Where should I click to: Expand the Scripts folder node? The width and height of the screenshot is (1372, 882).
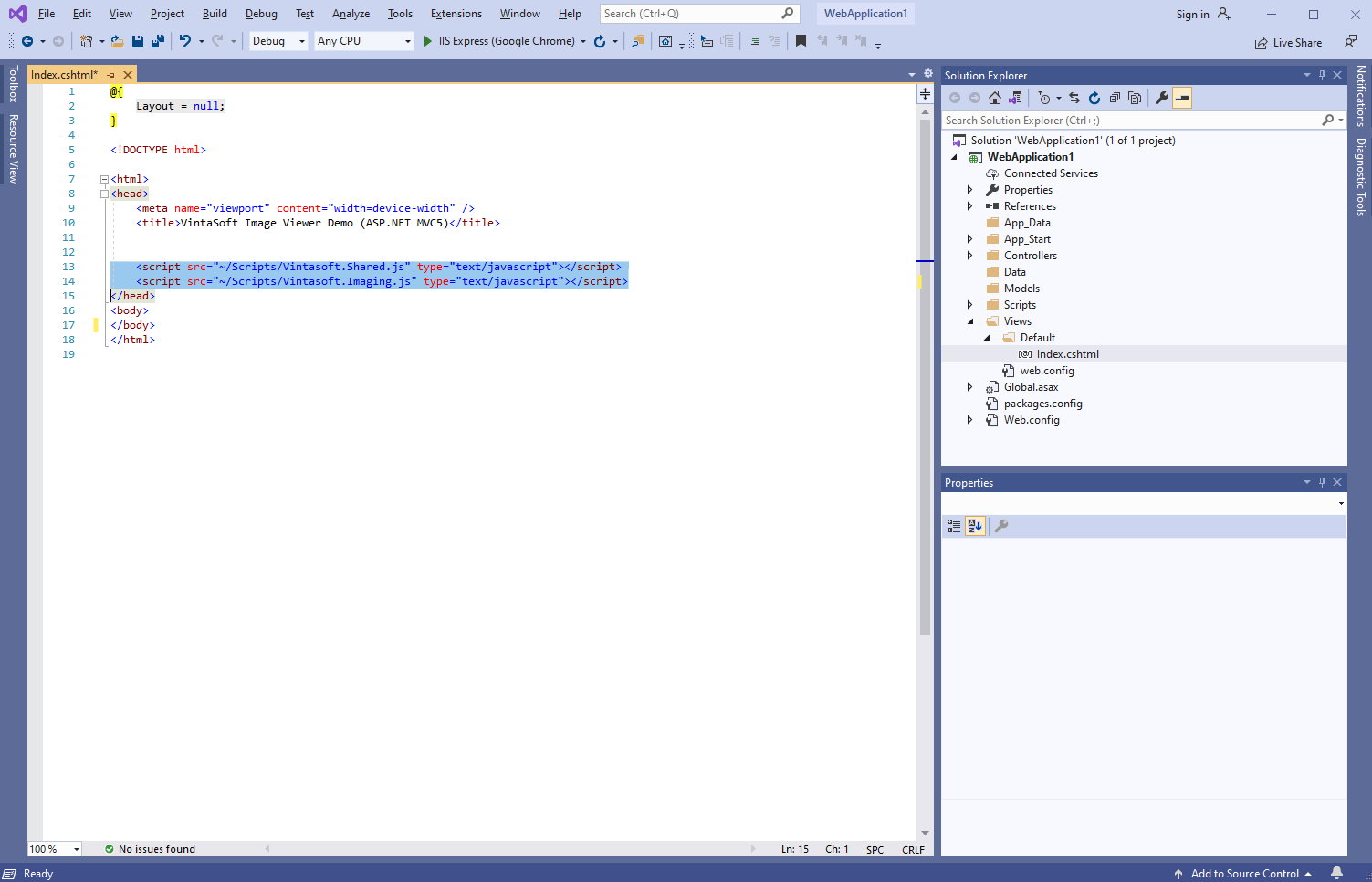pos(969,305)
